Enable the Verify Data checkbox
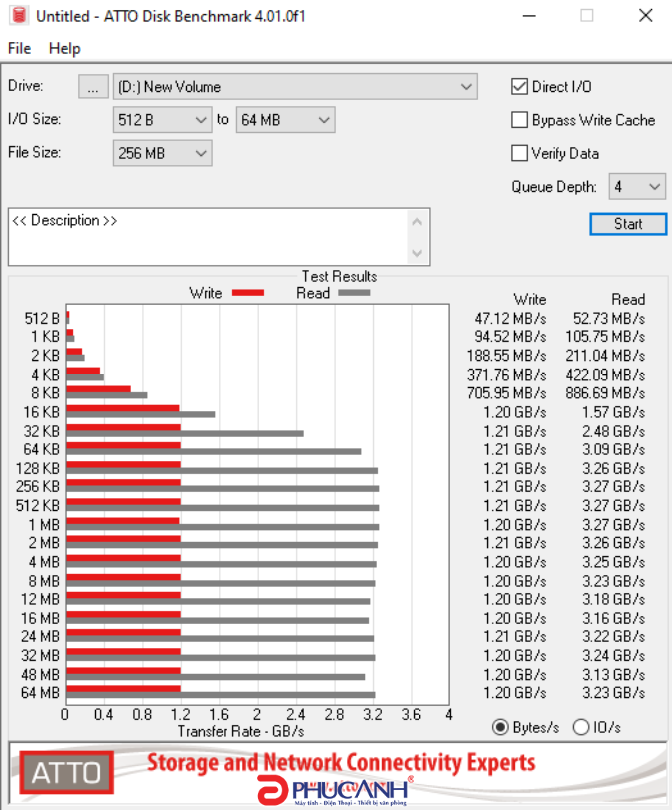Screen dimensions: 672x810 point(519,153)
